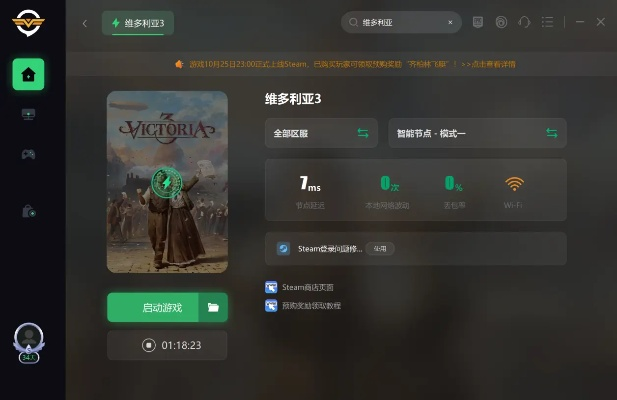Open customer support headset icon

(524, 22)
